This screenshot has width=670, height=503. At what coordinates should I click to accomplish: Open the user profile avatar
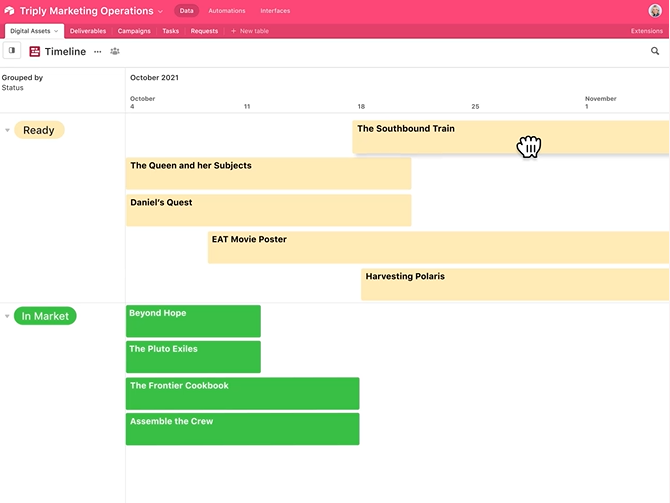655,11
